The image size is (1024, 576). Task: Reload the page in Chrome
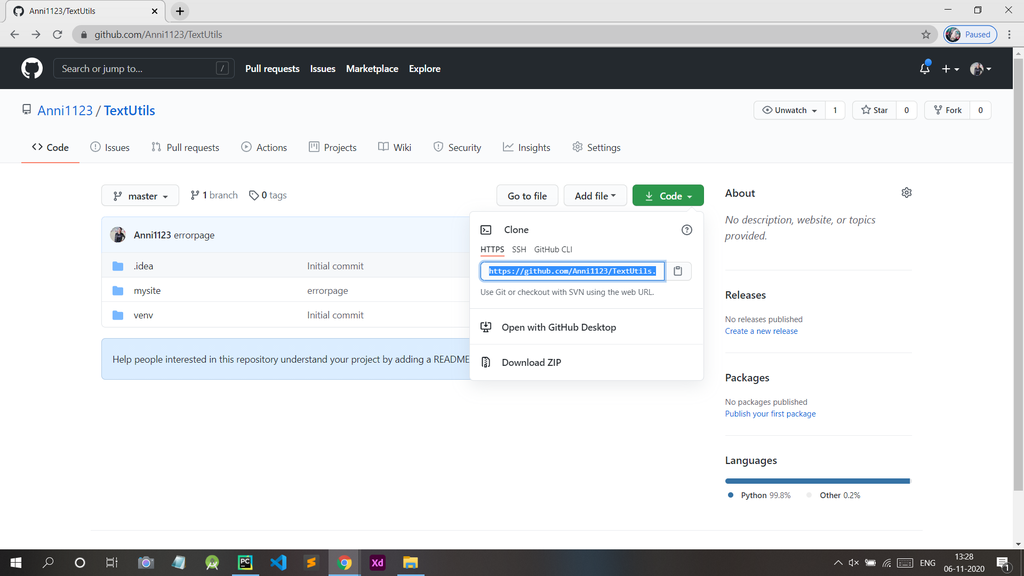tap(57, 35)
